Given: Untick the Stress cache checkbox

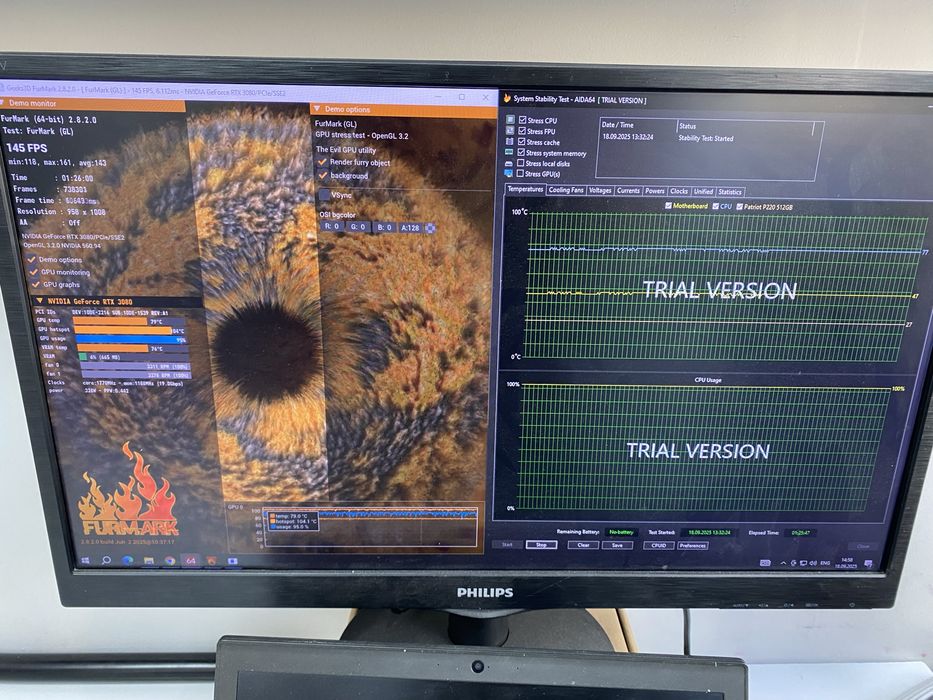Looking at the screenshot, I should [x=521, y=142].
